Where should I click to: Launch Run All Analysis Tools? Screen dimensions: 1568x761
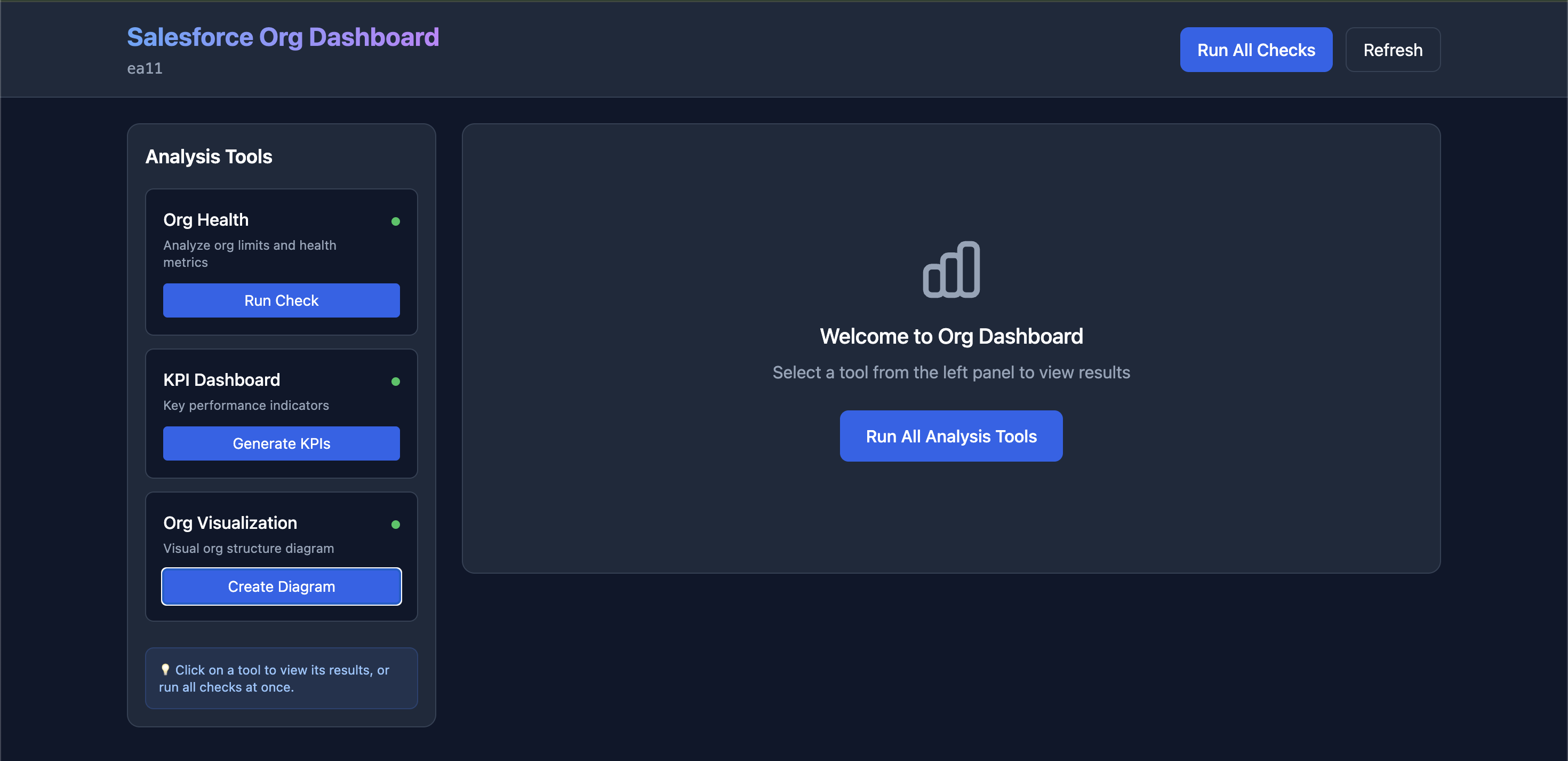tap(951, 436)
